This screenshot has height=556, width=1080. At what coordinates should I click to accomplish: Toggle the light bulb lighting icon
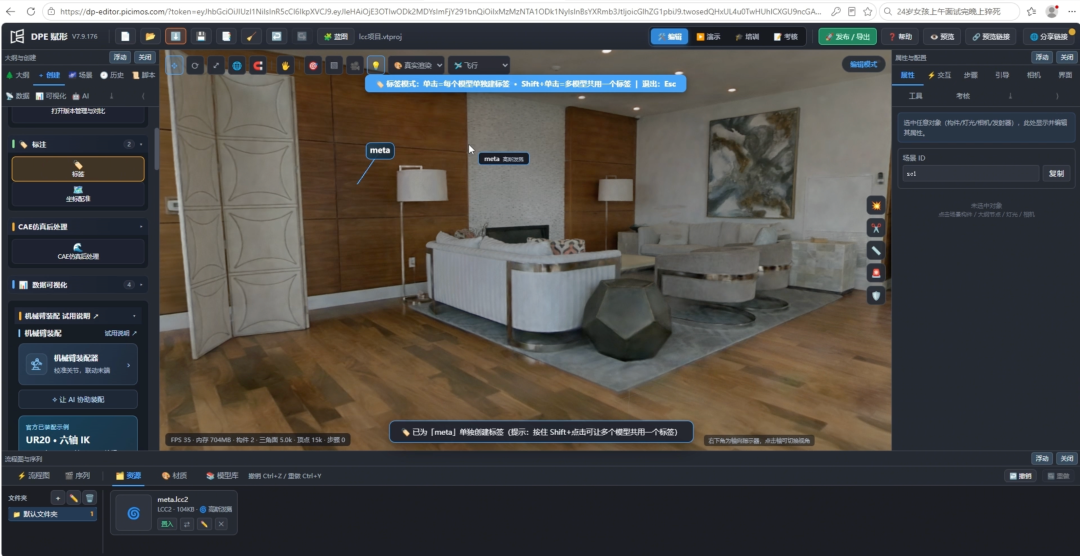[x=375, y=65]
